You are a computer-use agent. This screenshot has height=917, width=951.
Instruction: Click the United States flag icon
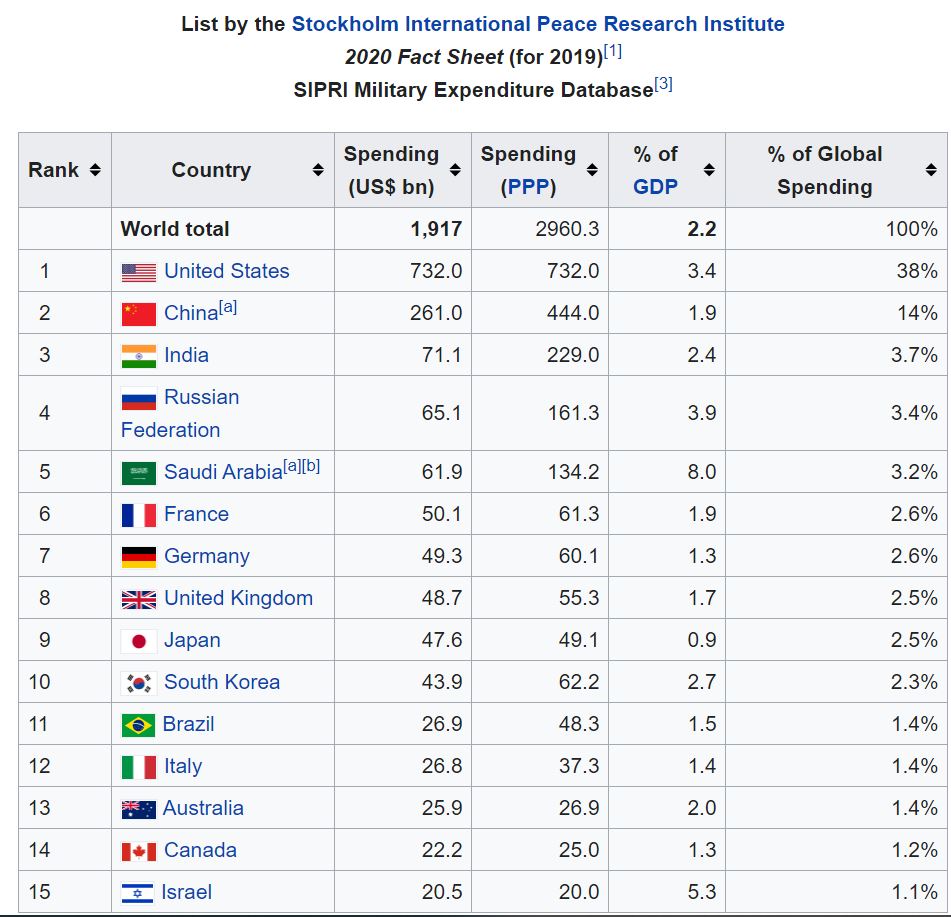(138, 272)
